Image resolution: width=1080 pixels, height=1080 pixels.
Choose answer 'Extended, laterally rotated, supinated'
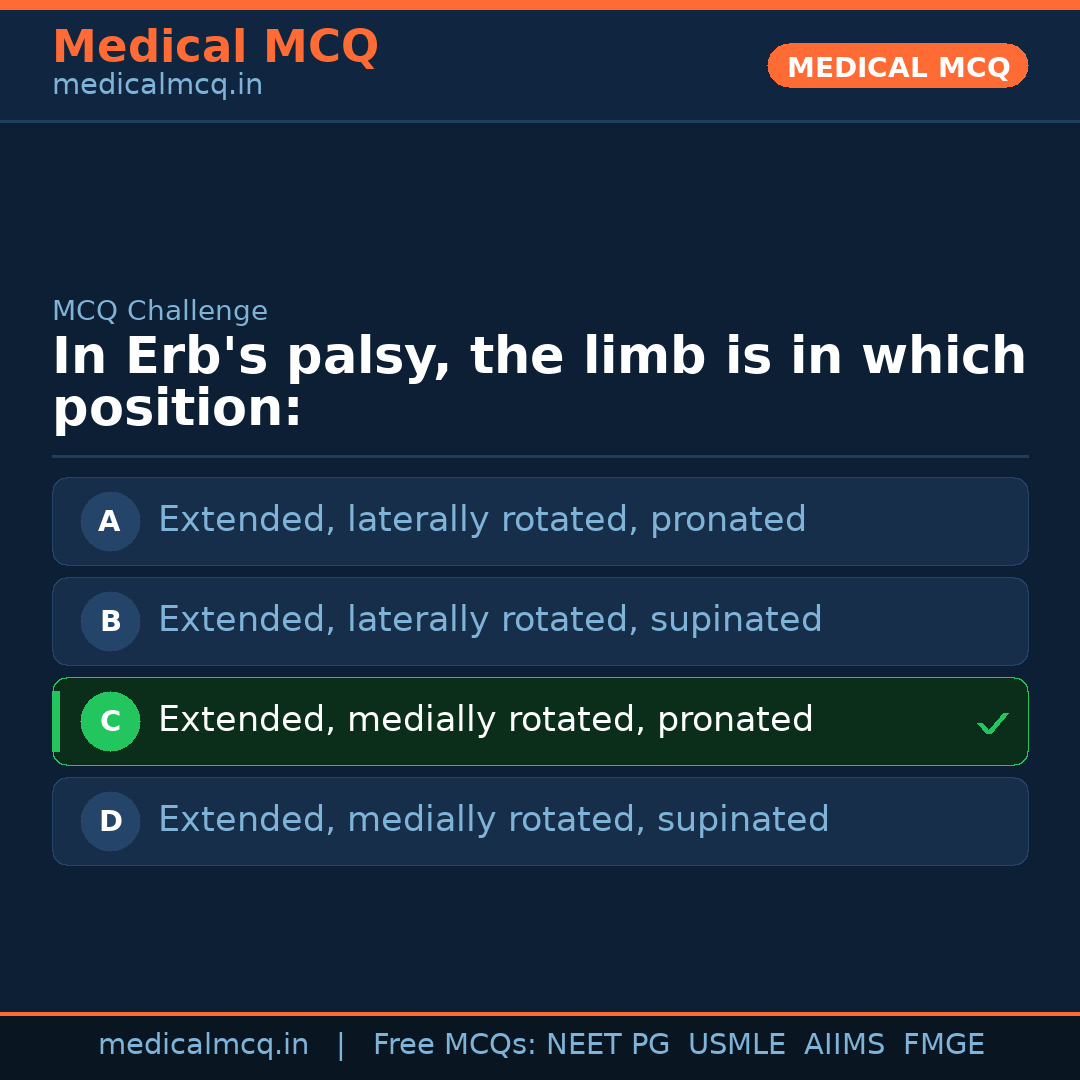coord(490,620)
